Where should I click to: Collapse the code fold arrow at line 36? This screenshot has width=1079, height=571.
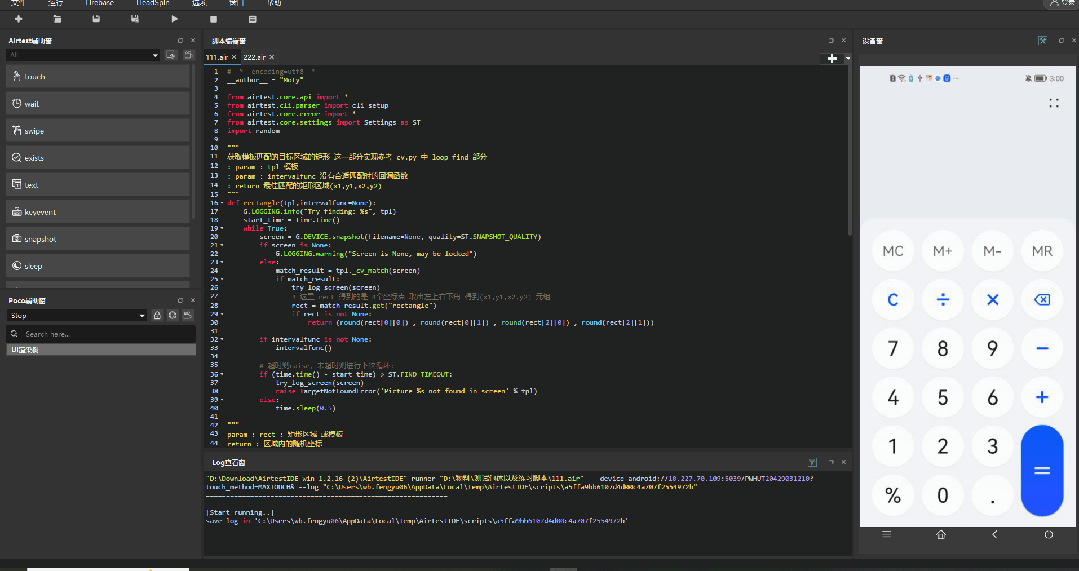pos(222,374)
